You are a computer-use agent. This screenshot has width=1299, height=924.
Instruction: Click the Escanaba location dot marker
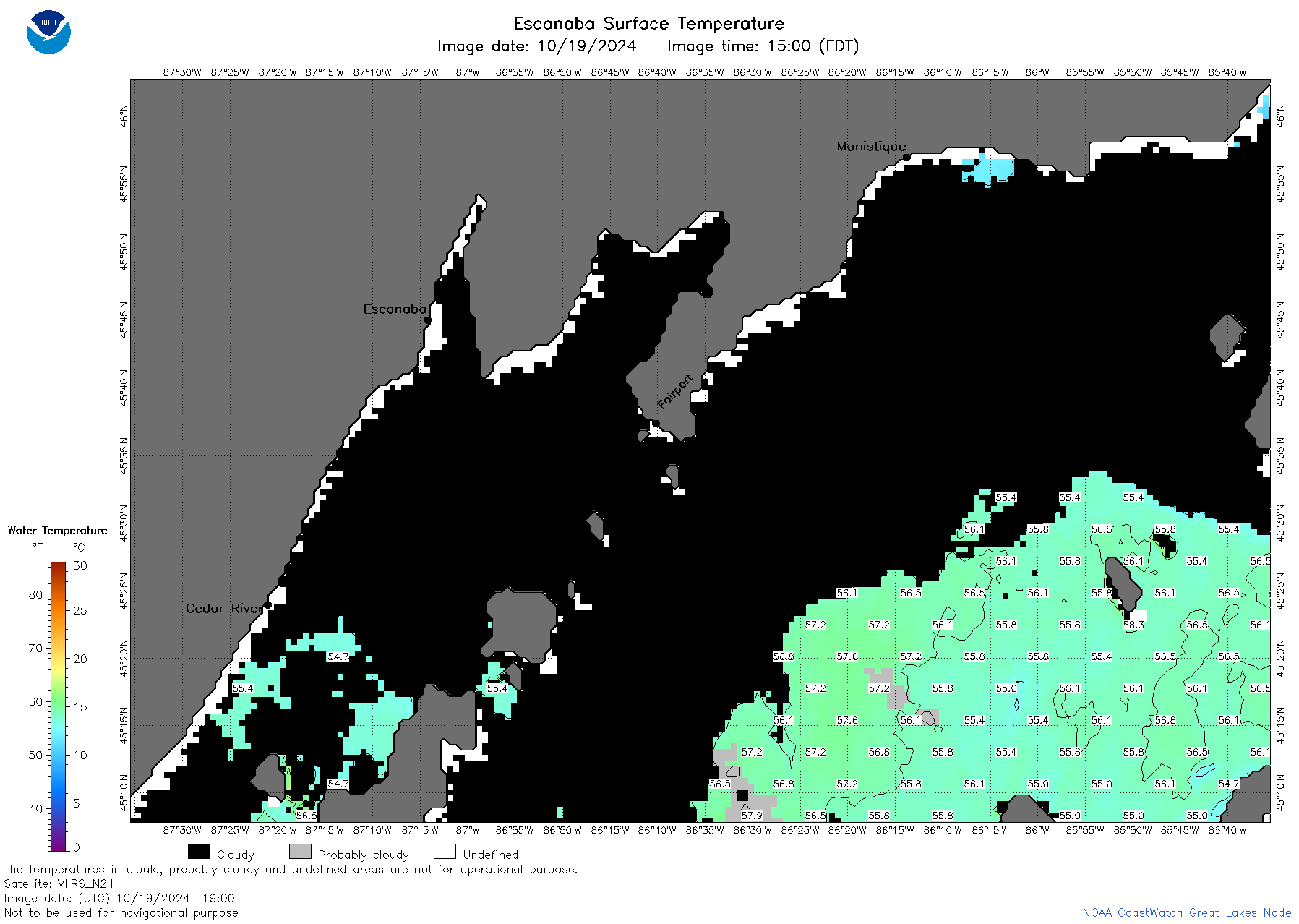427,320
